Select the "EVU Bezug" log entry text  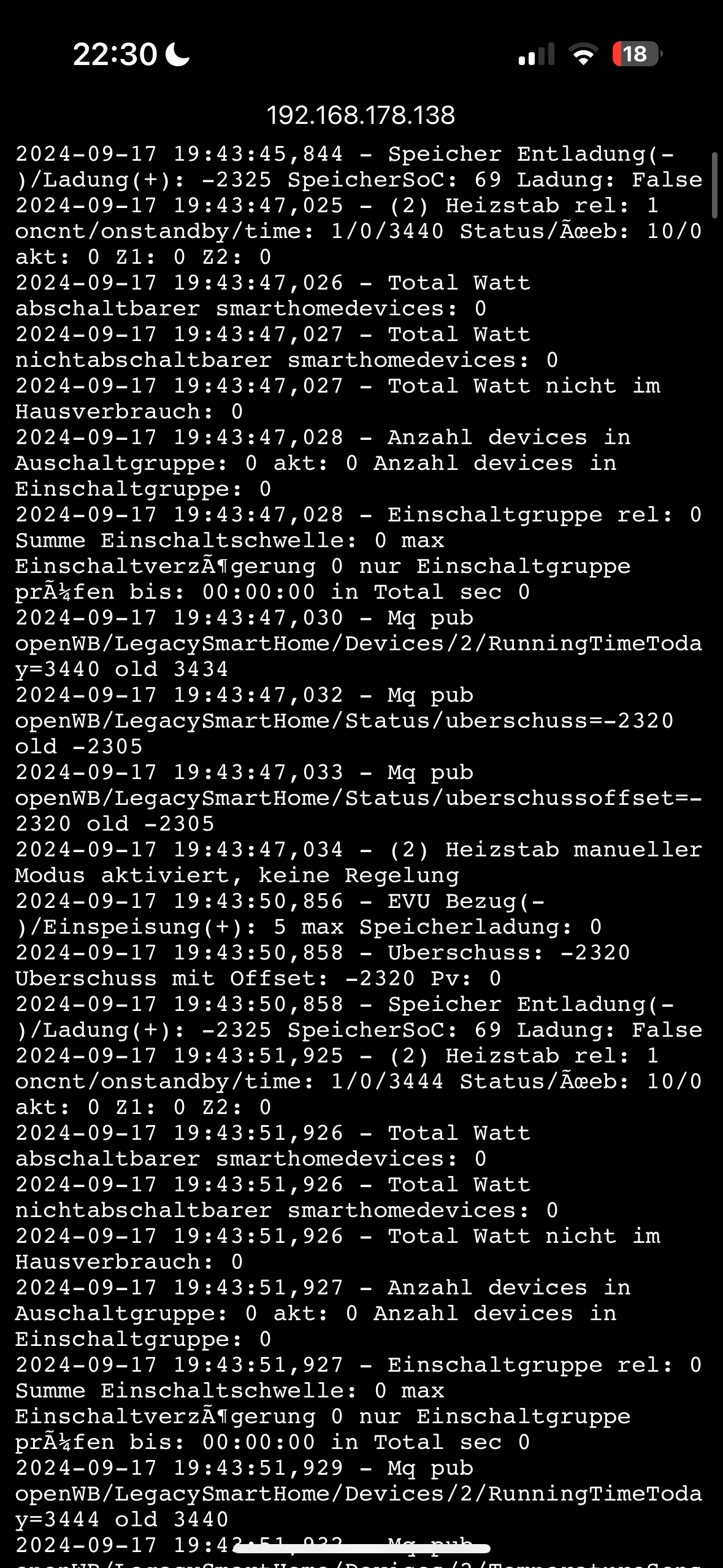pyautogui.click(x=465, y=901)
